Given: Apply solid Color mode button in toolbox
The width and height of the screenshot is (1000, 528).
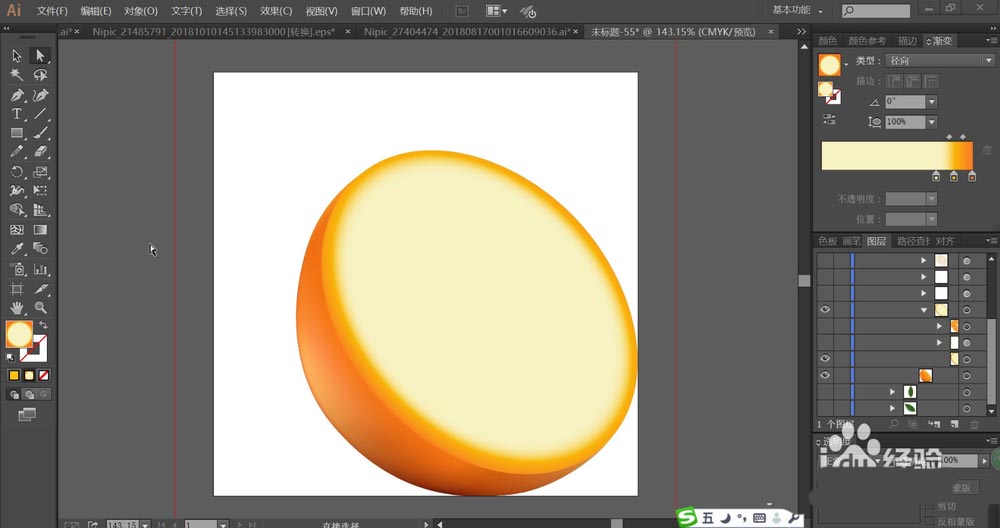Looking at the screenshot, I should coord(14,376).
